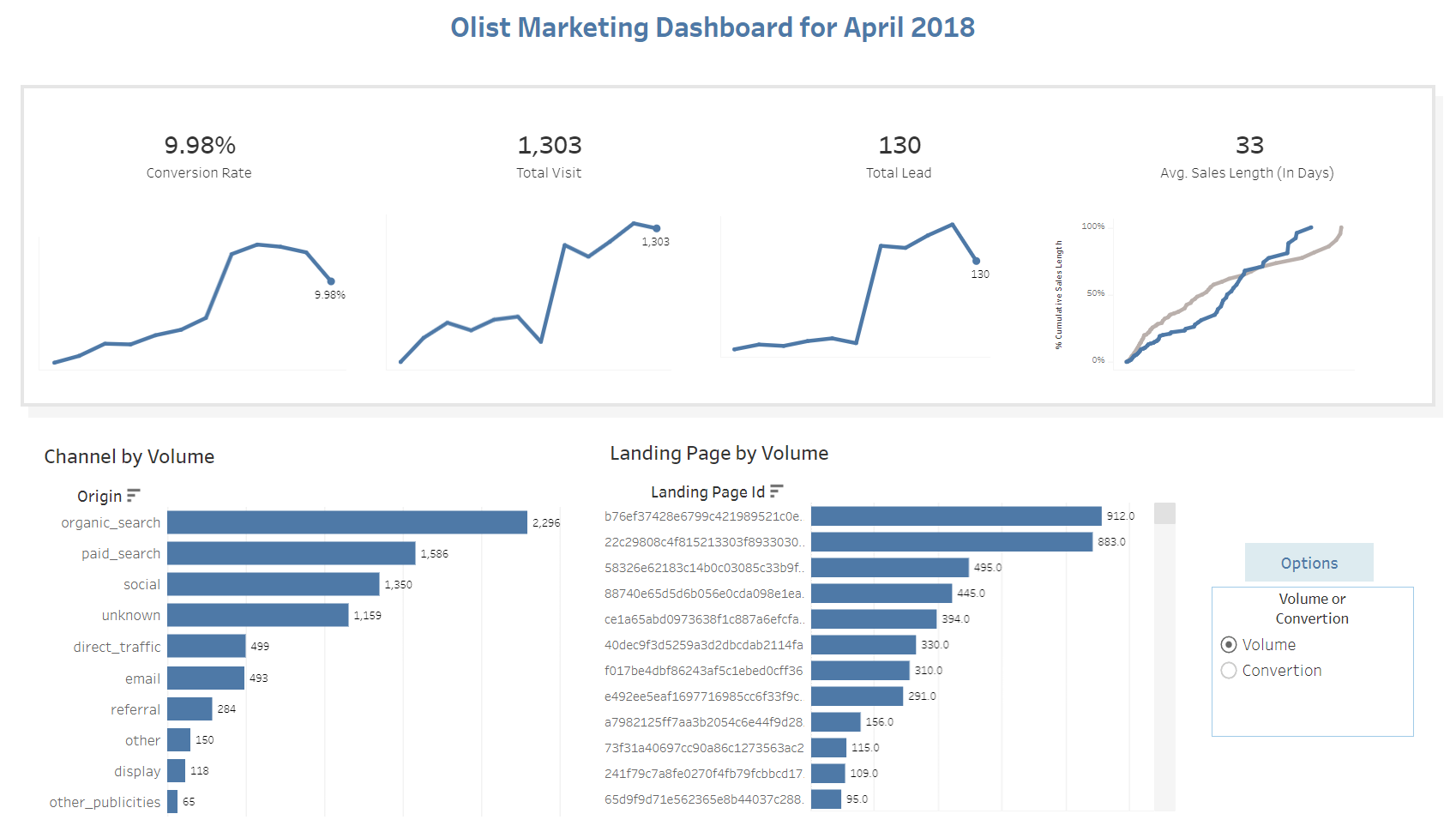Sort channels using the Origin sort icon

pyautogui.click(x=133, y=496)
